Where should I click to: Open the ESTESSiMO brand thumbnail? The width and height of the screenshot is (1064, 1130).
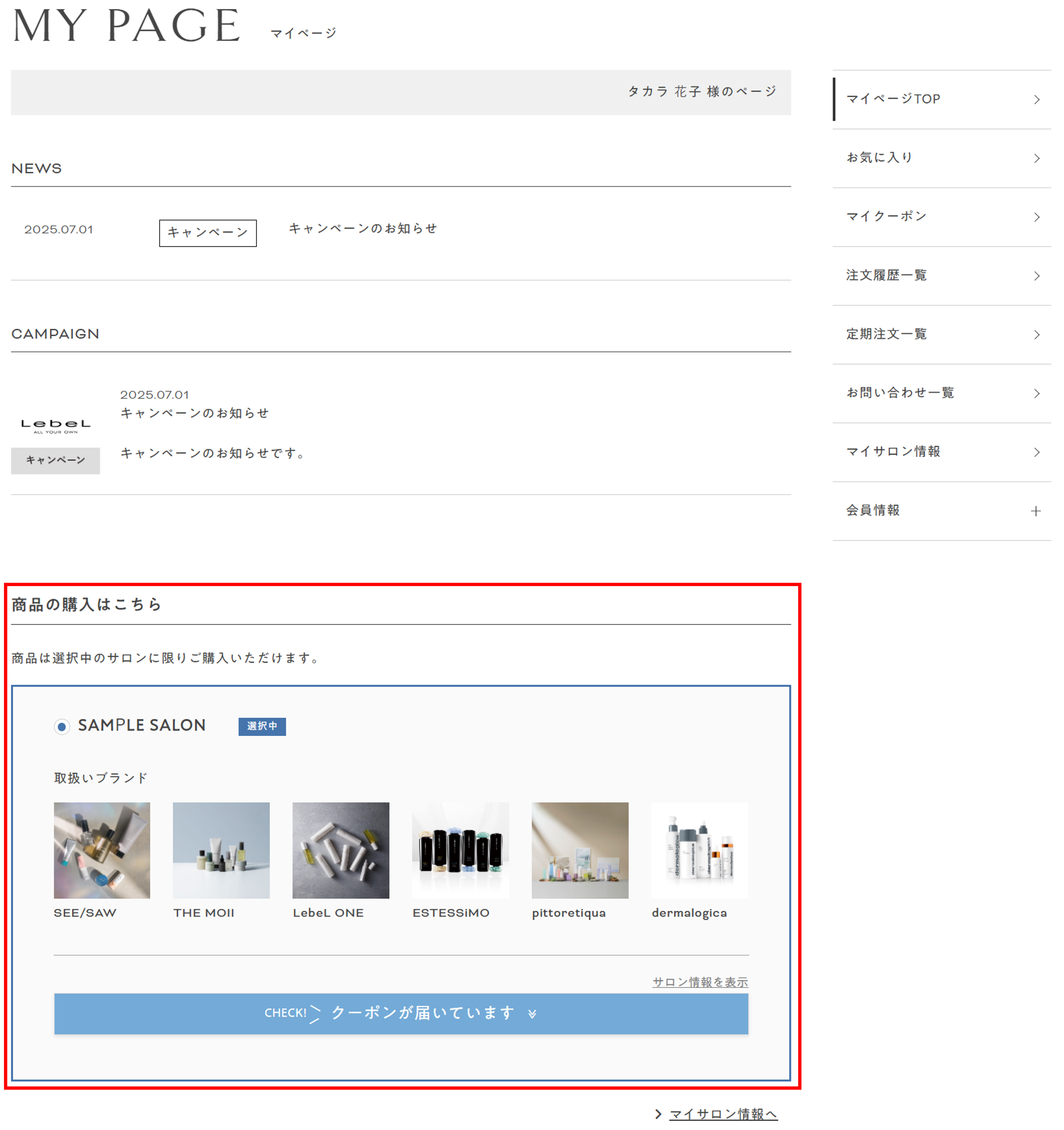click(x=460, y=850)
